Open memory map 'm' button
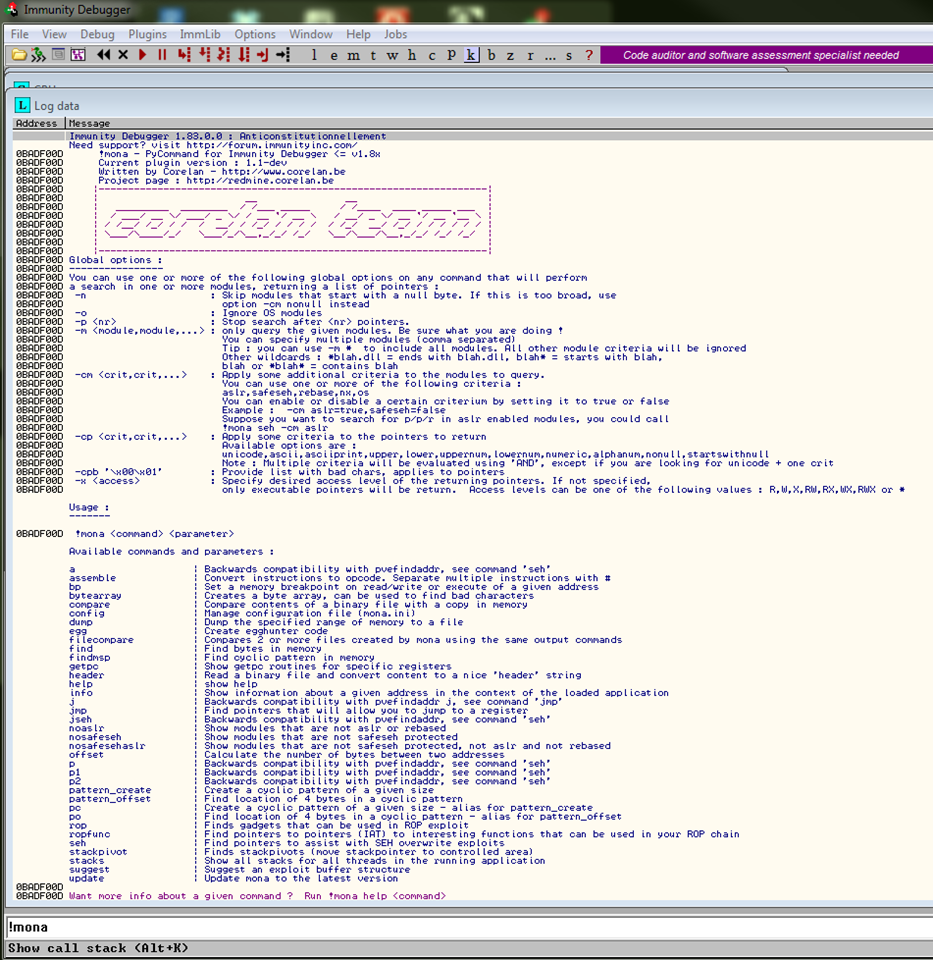This screenshot has width=933, height=960. pos(353,55)
